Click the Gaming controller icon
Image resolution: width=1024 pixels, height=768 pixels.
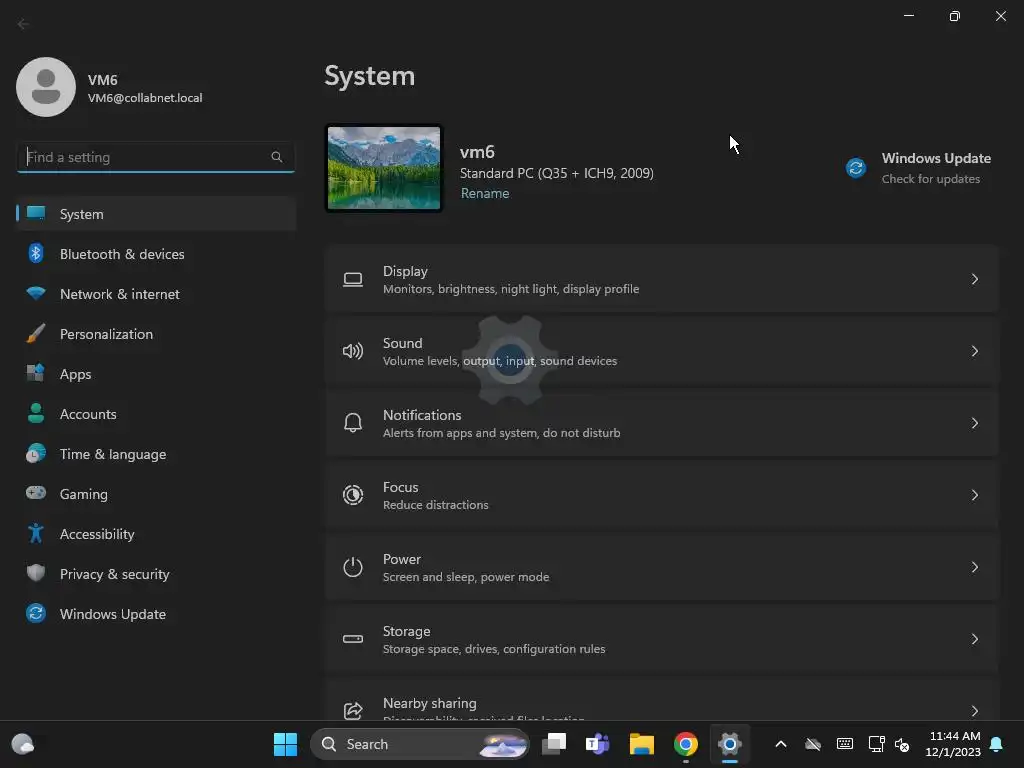click(36, 493)
